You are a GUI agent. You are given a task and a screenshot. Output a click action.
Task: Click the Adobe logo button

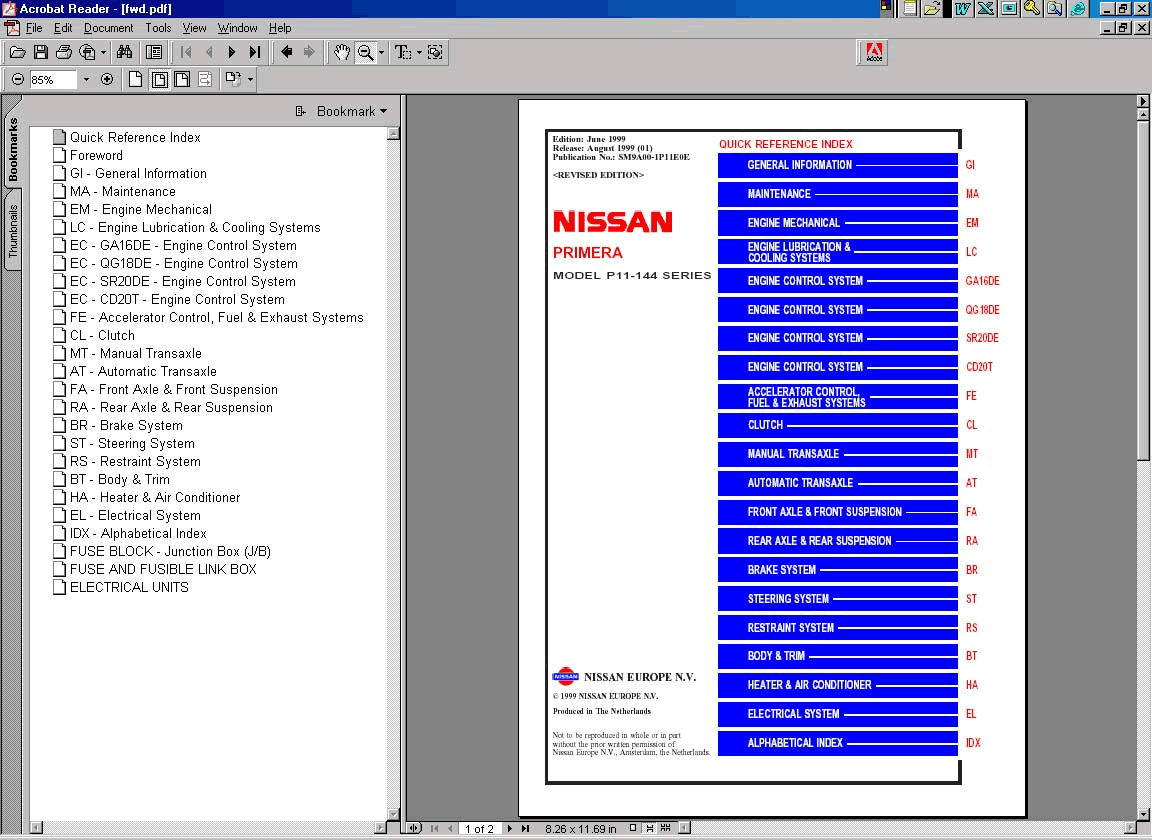pos(874,52)
